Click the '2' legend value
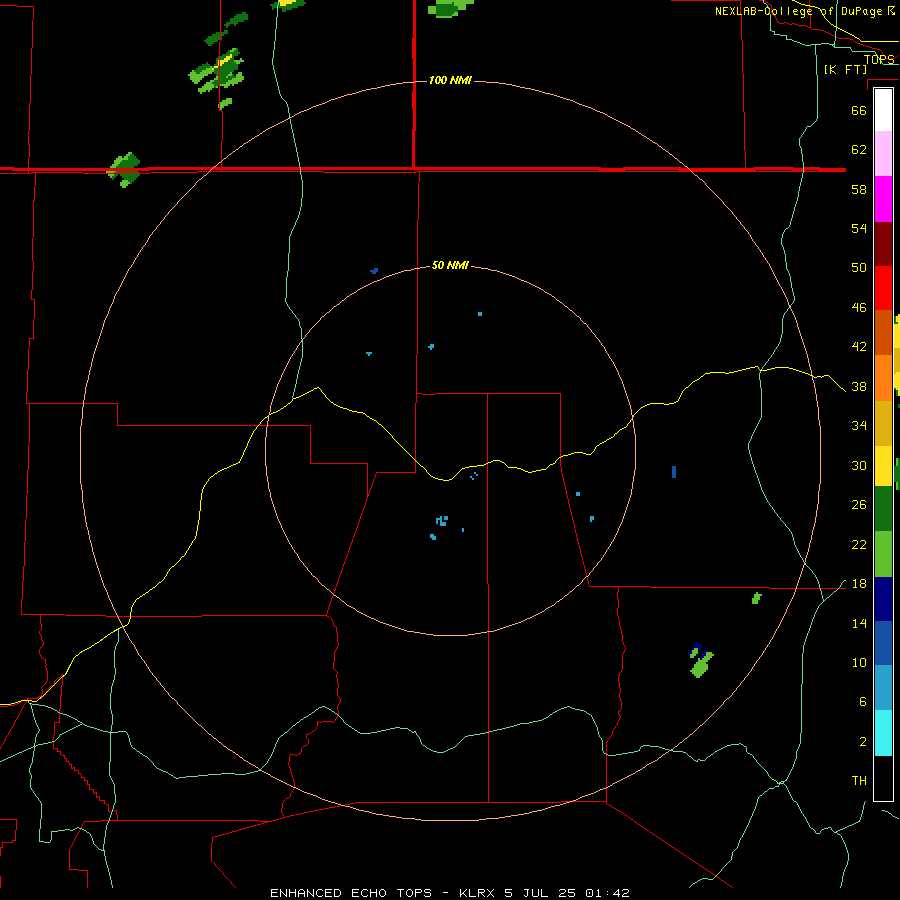900x900 pixels. click(863, 742)
